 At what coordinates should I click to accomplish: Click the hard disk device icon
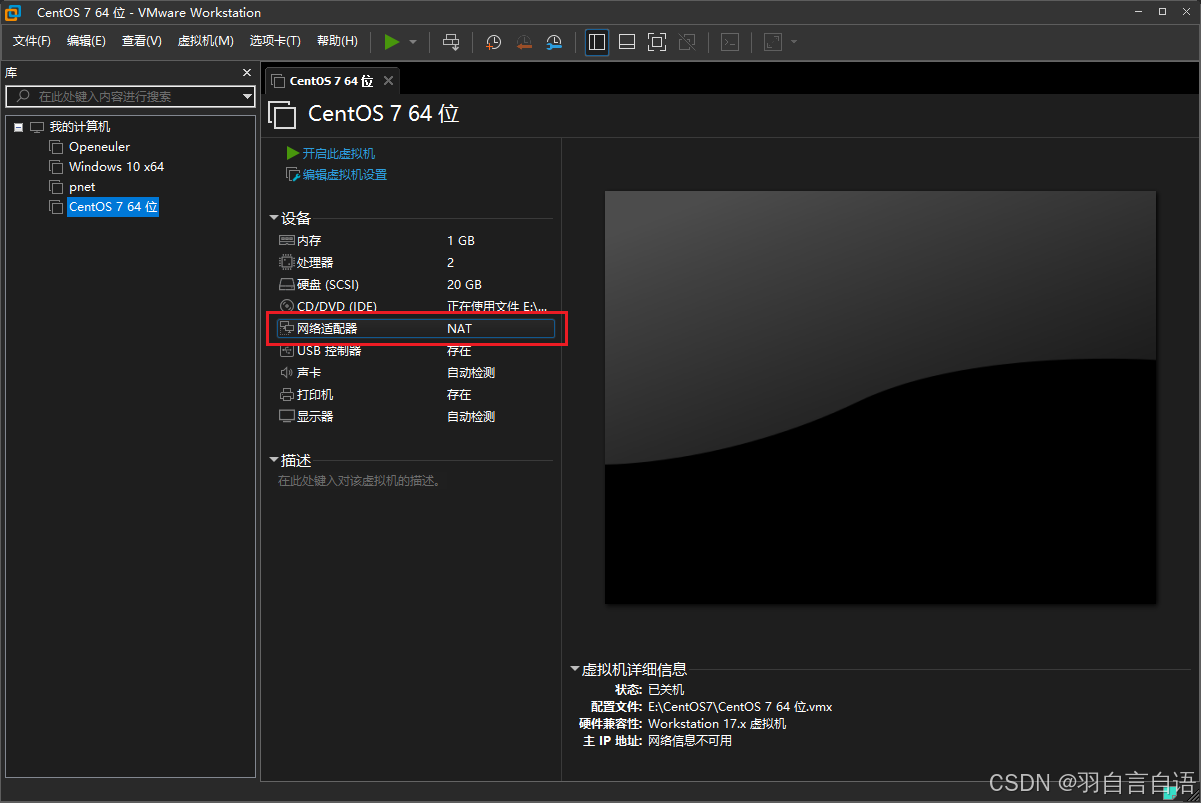(x=287, y=285)
